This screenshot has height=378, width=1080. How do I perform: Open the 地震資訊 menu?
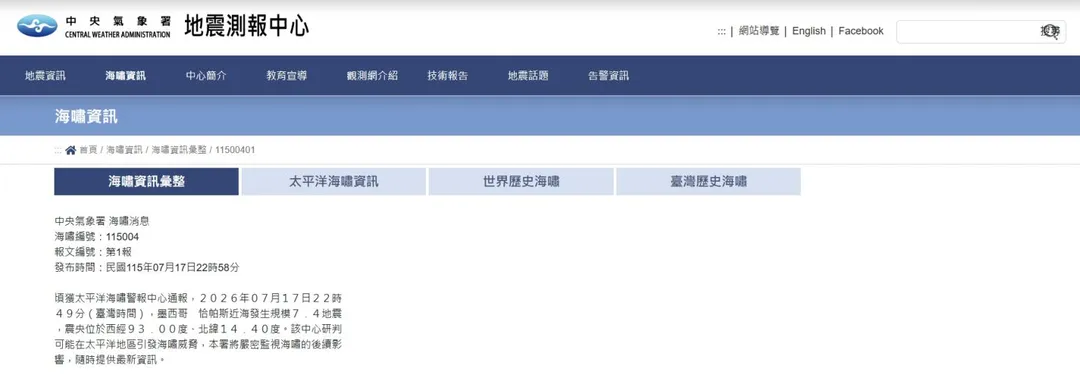click(45, 76)
